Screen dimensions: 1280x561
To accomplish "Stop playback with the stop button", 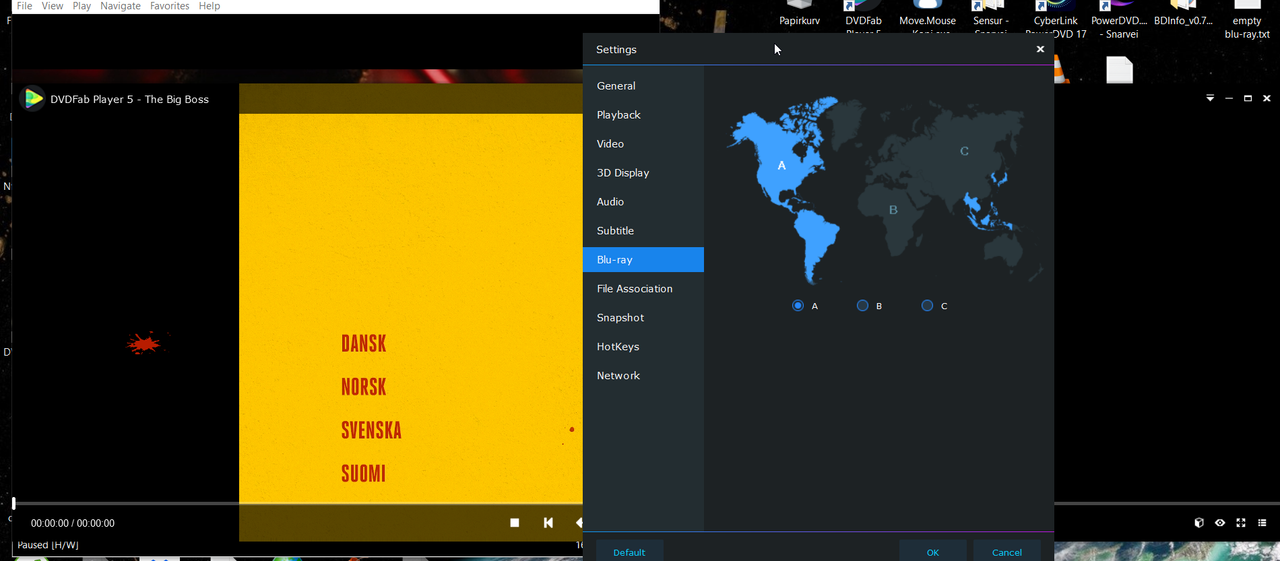I will [x=515, y=523].
